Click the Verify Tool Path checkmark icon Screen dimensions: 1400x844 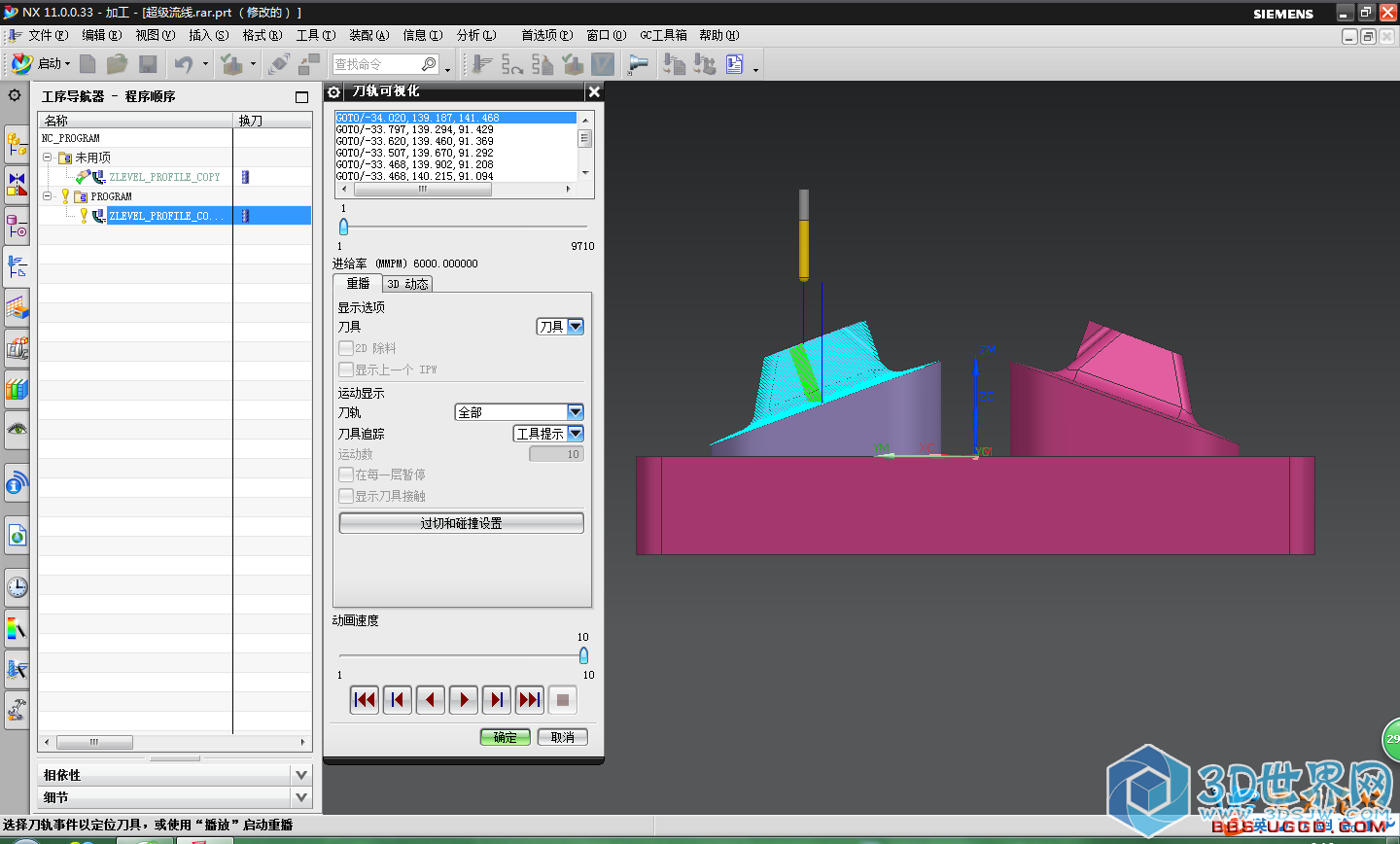coord(573,64)
